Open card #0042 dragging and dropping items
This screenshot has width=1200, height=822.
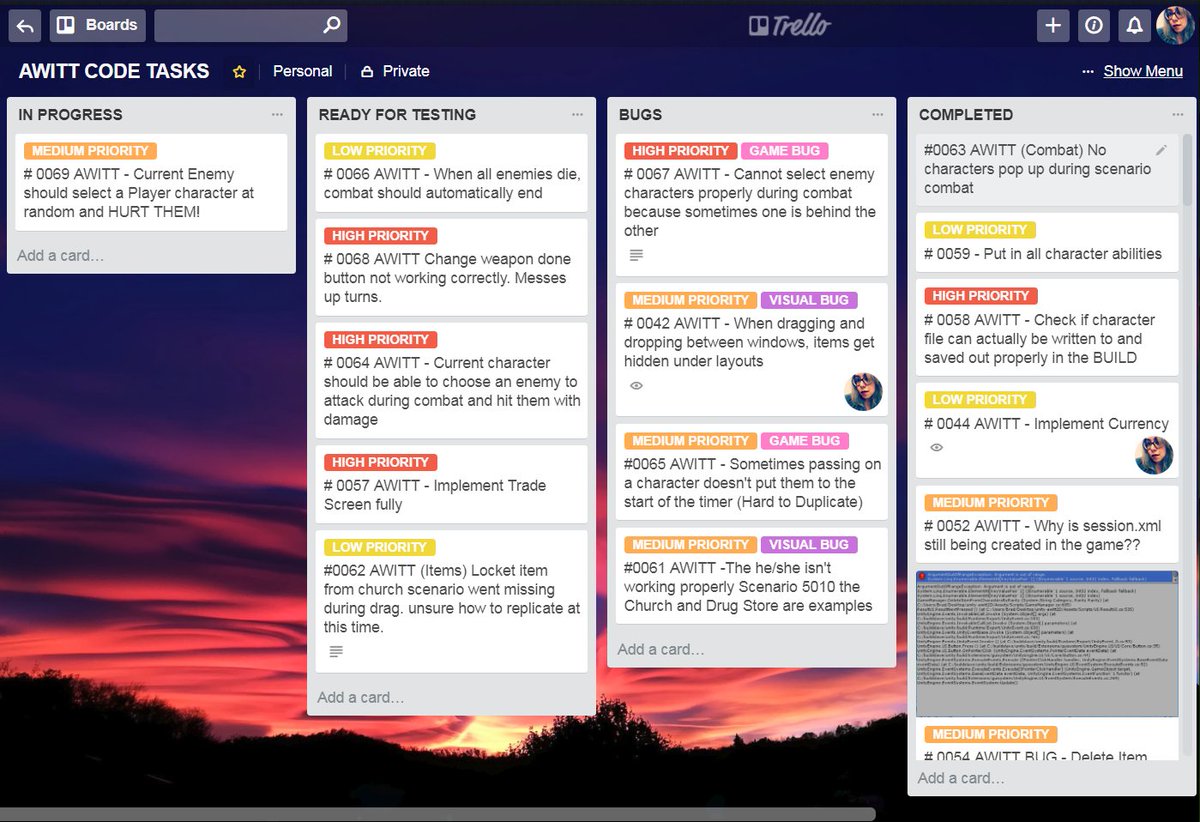[x=751, y=350]
